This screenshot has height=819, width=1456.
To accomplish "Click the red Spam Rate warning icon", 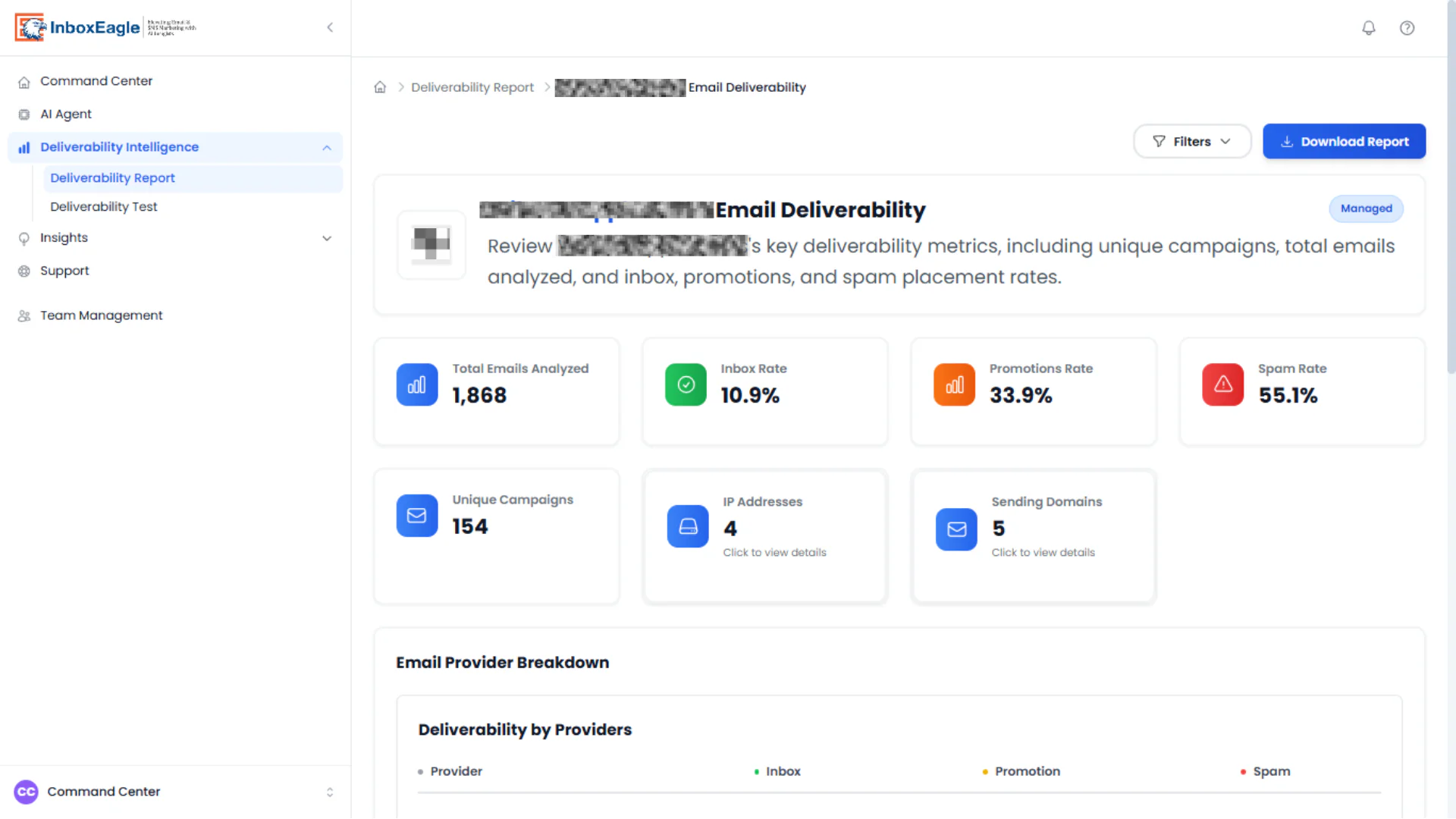I will (1222, 384).
